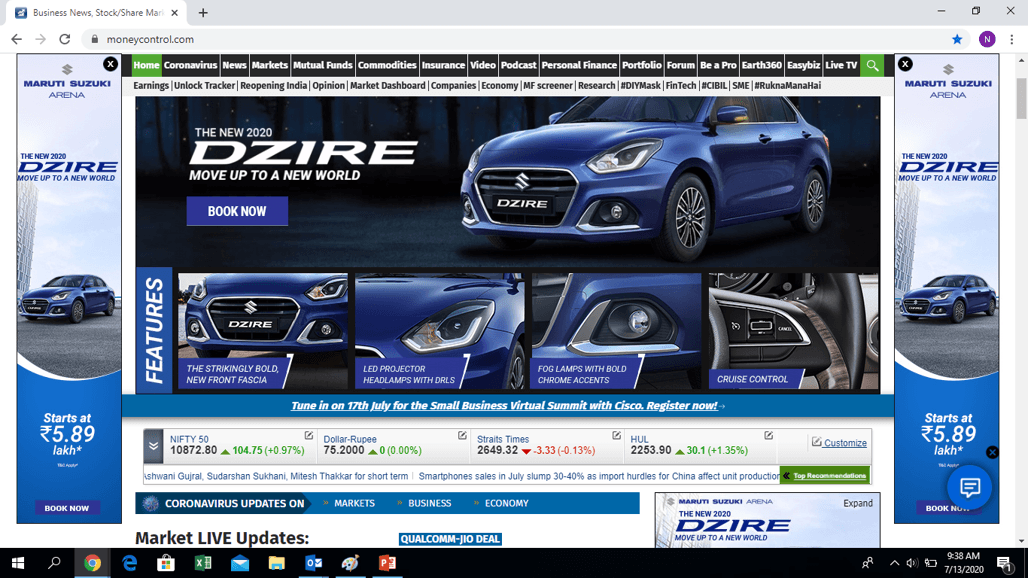The image size is (1028, 578).
Task: View site lock security info
Action: pos(94,39)
